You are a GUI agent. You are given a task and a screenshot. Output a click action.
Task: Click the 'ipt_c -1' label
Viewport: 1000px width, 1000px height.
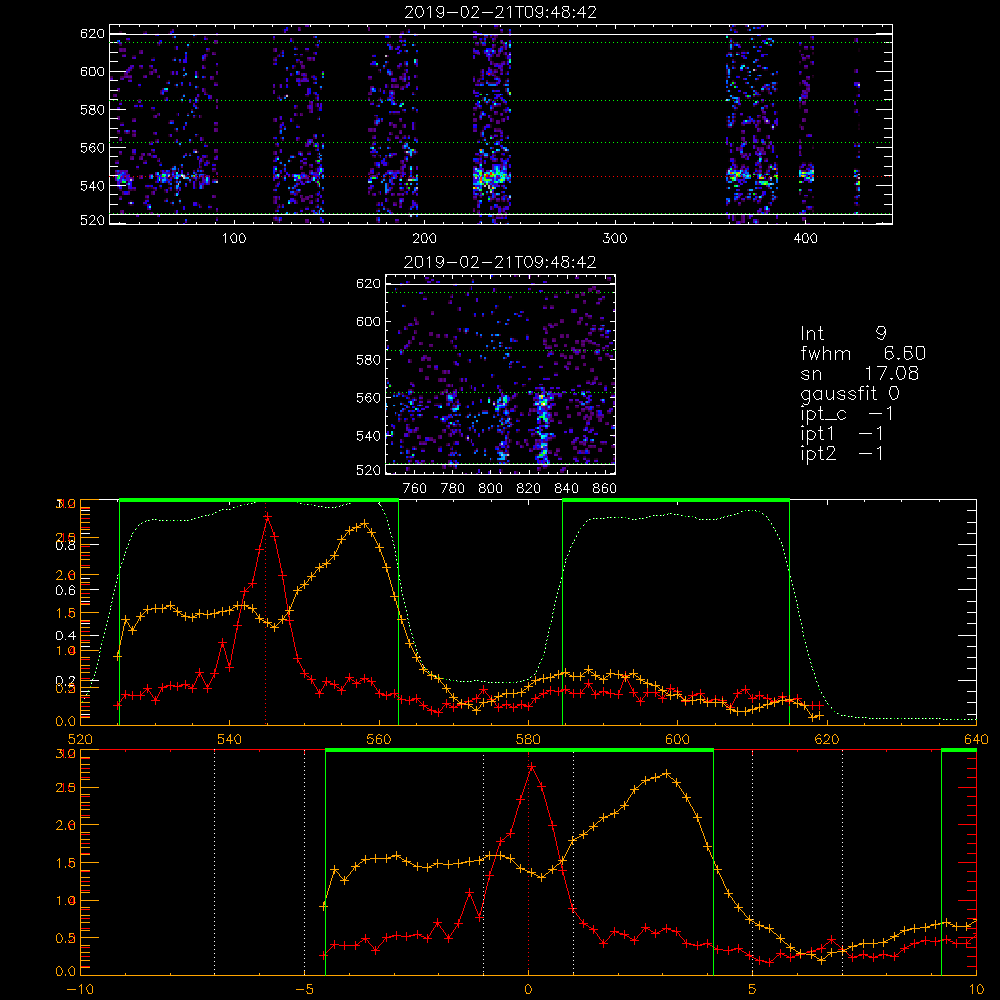click(847, 414)
